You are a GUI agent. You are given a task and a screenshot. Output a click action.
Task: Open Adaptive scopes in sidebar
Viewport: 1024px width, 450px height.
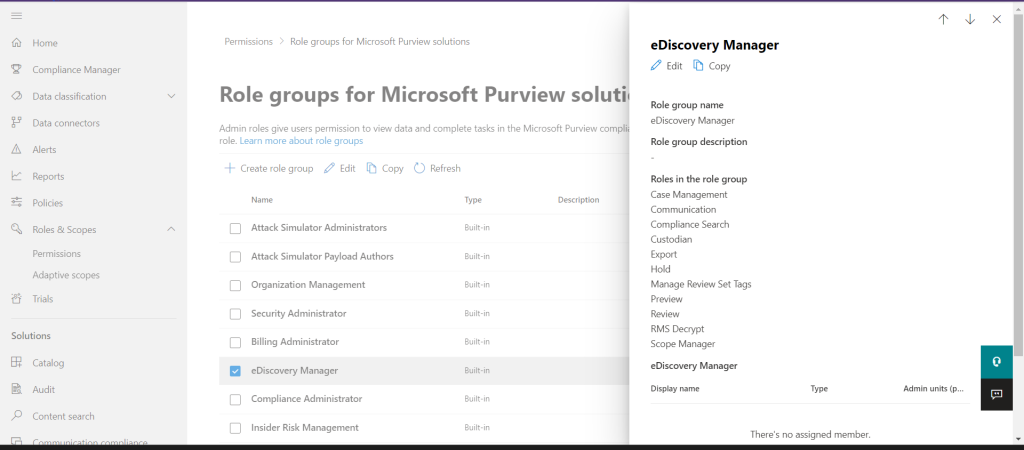pos(66,275)
